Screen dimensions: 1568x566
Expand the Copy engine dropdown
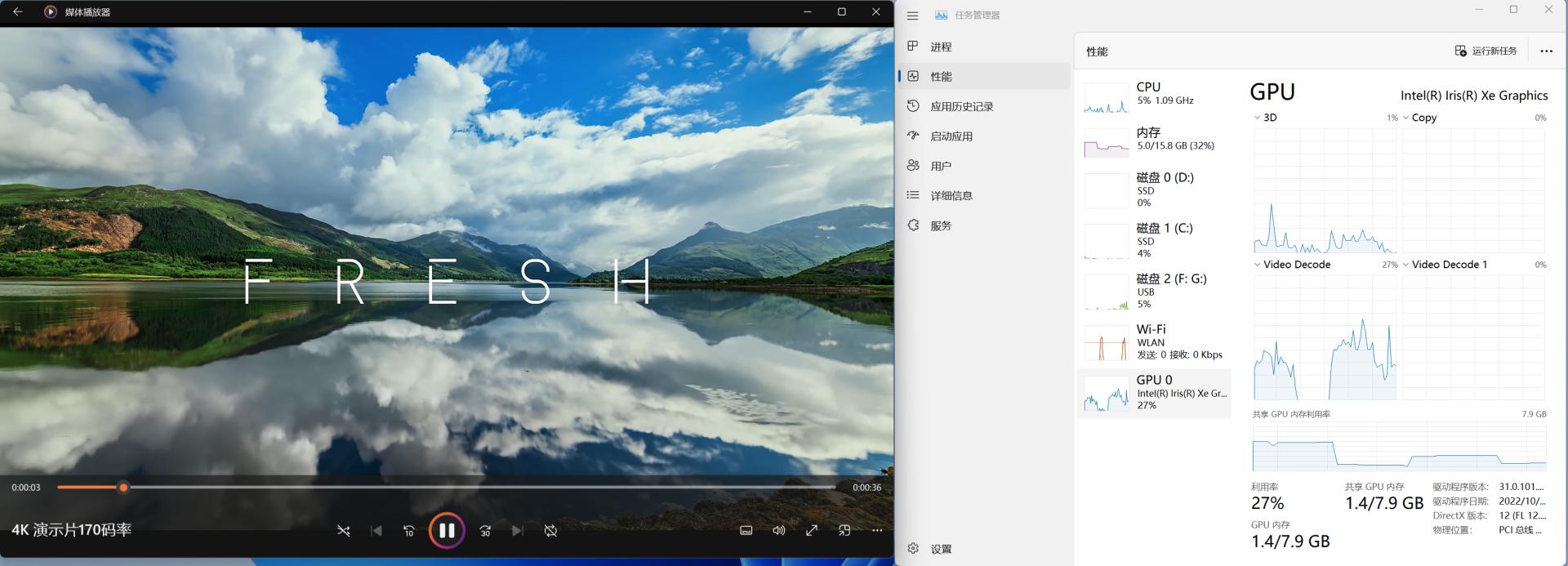point(1406,118)
